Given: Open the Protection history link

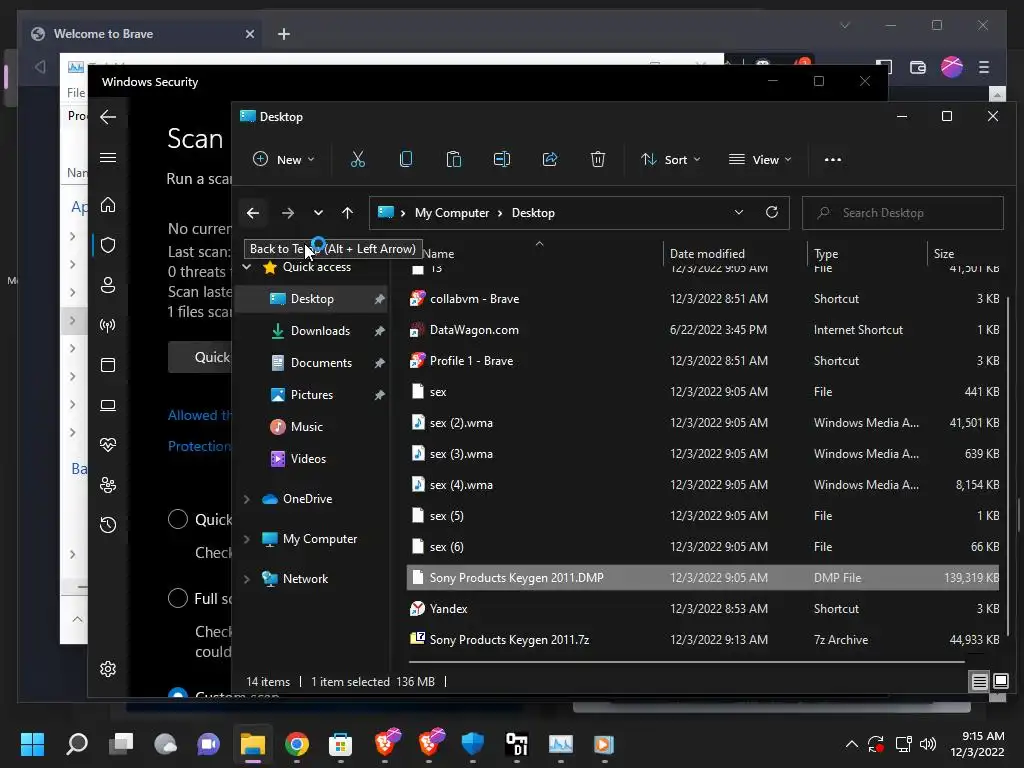Looking at the screenshot, I should [x=200, y=446].
